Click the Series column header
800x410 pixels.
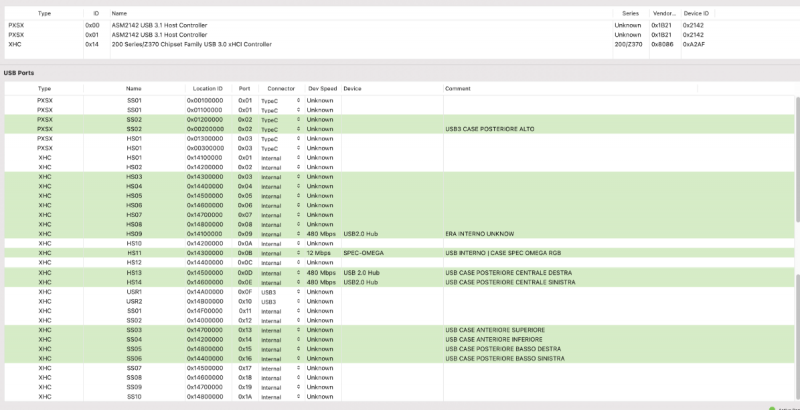point(627,13)
